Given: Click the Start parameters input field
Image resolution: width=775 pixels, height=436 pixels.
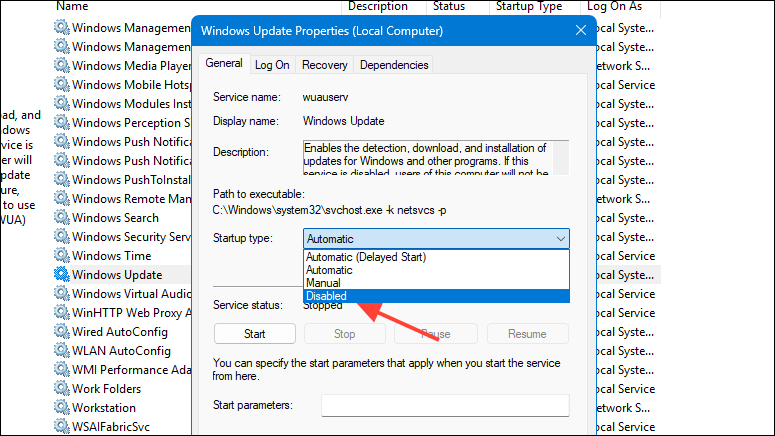Looking at the screenshot, I should pos(445,405).
